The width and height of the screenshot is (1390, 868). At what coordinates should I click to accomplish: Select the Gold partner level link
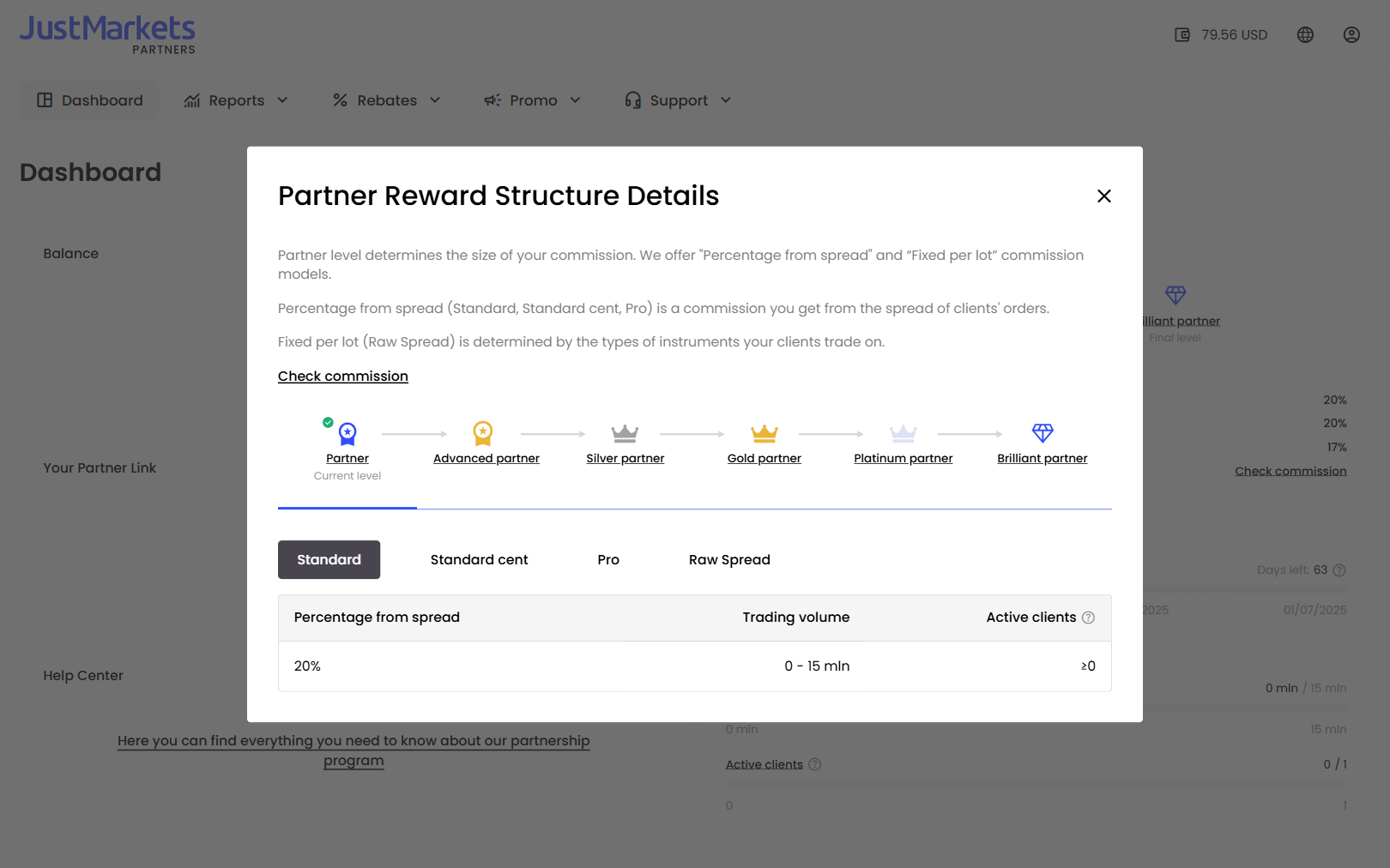pos(764,458)
